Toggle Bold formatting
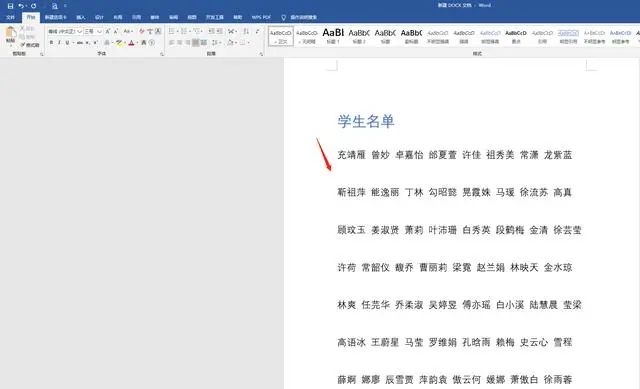The width and height of the screenshot is (640, 389). (51, 42)
